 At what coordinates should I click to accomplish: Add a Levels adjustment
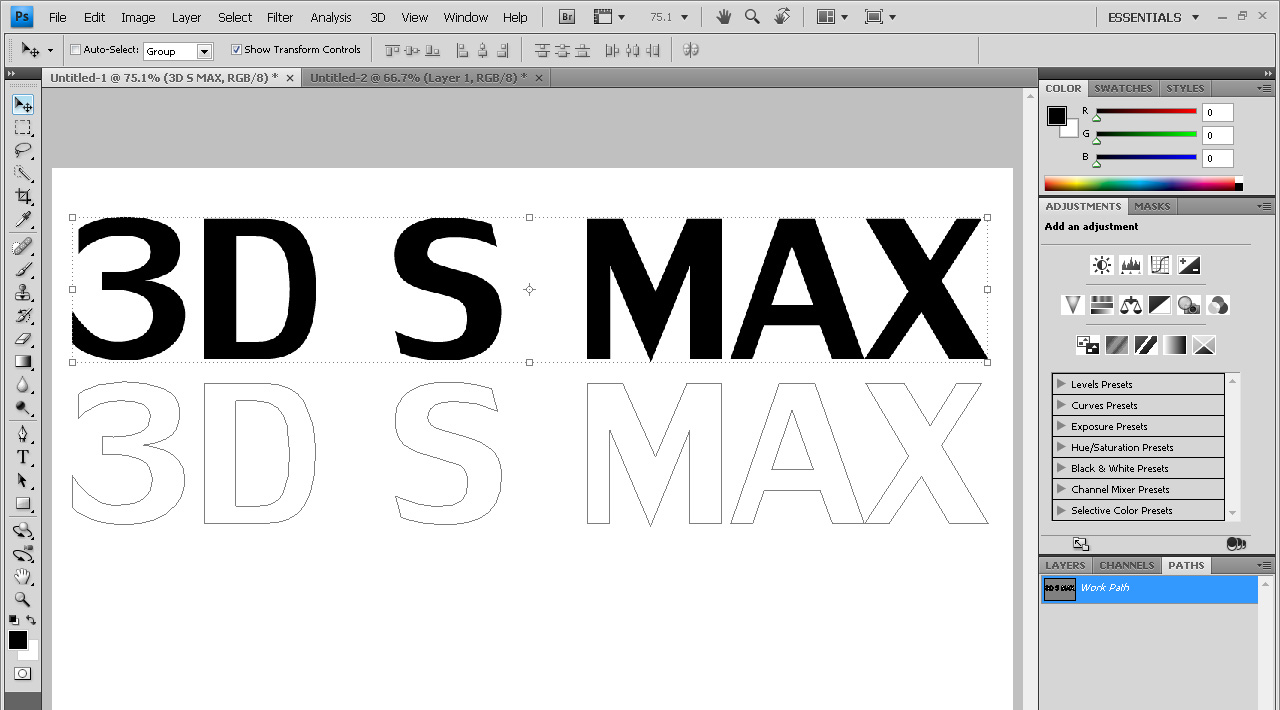tap(1131, 265)
